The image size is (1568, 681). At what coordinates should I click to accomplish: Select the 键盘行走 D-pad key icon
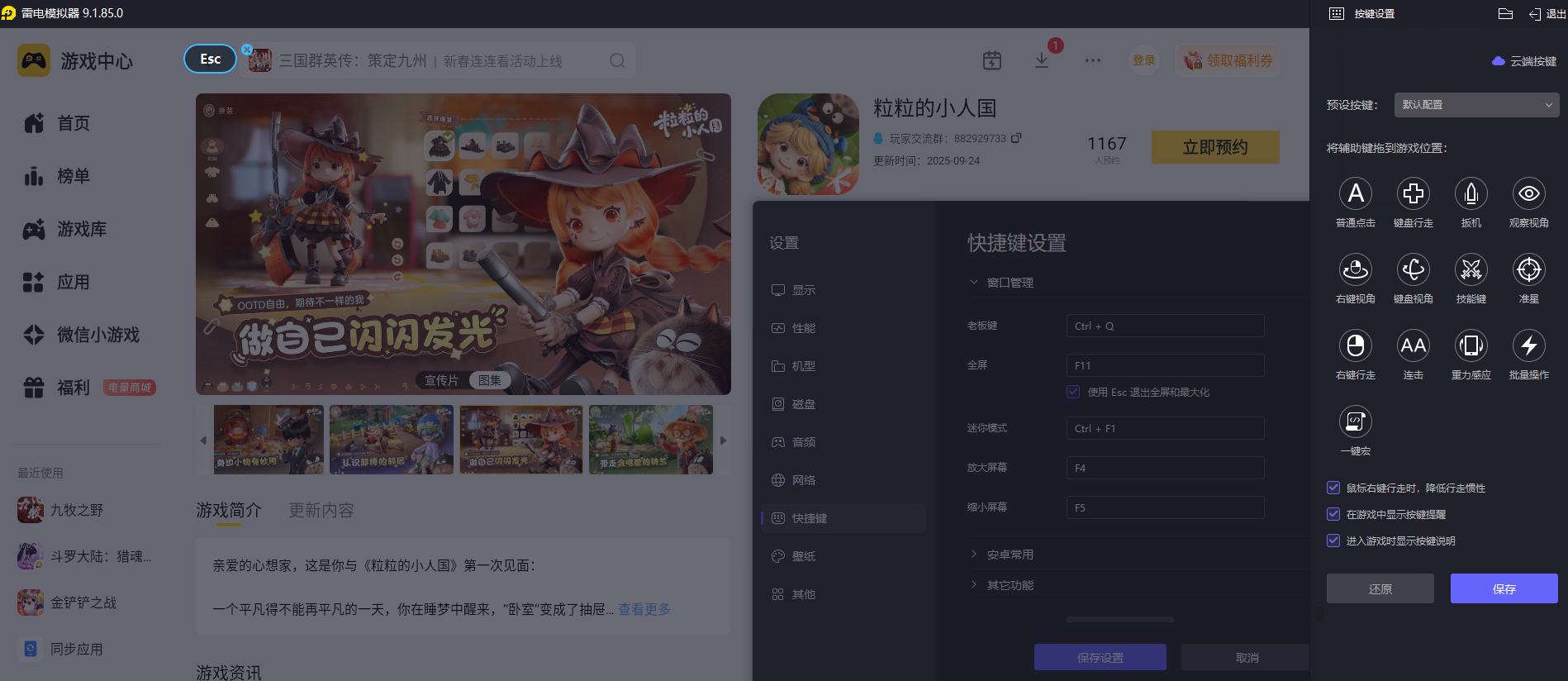coord(1414,193)
